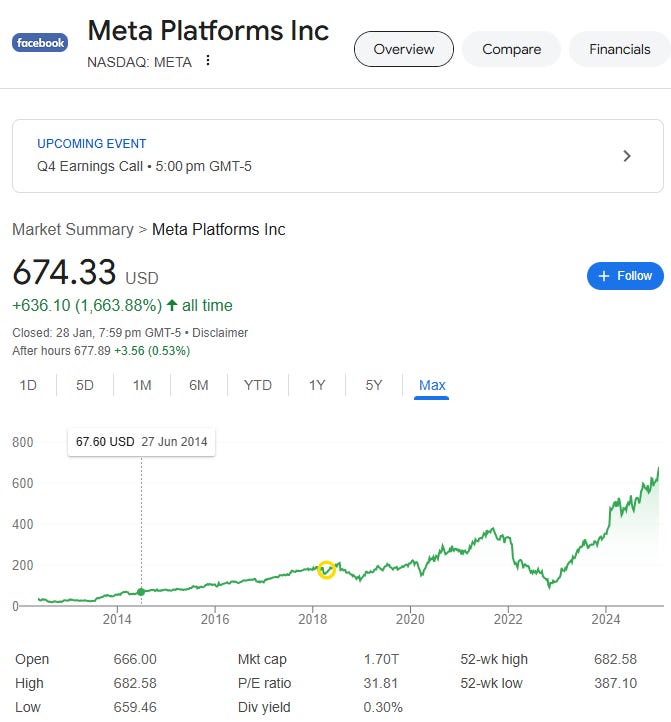Select the Overview tab
The image size is (671, 722).
tap(404, 49)
